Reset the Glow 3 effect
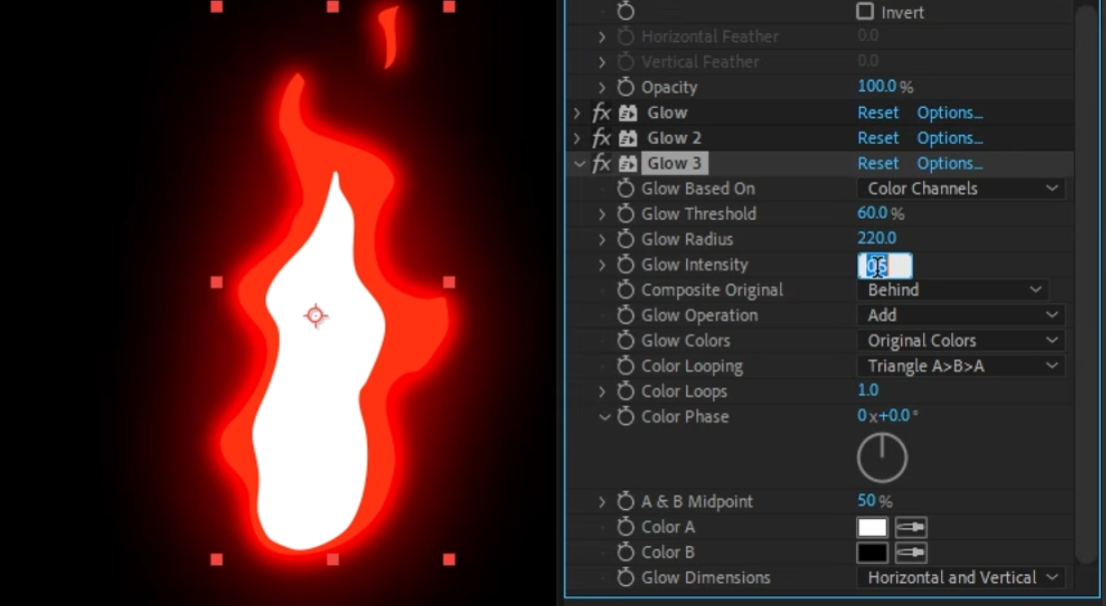Screen dimensions: 1106x606 (x=878, y=164)
